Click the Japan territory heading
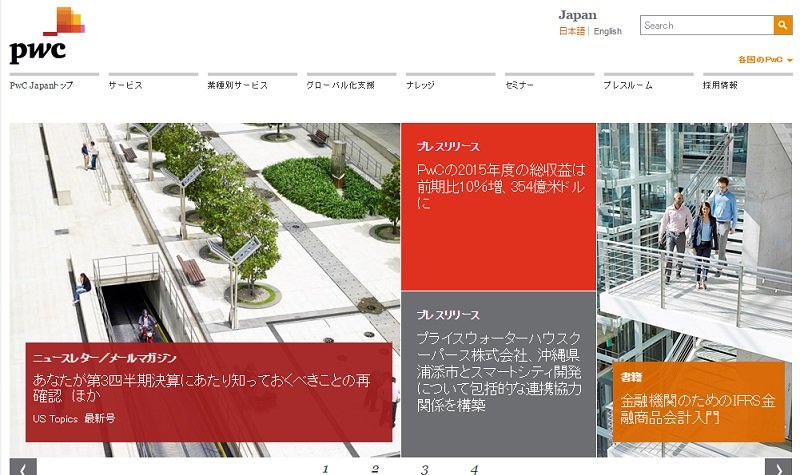This screenshot has height=475, width=800. point(578,15)
